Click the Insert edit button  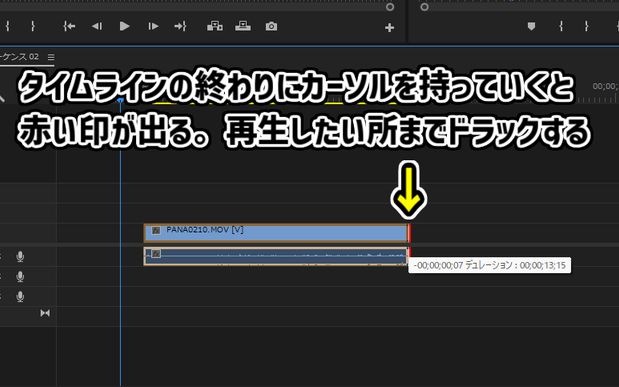pos(215,26)
